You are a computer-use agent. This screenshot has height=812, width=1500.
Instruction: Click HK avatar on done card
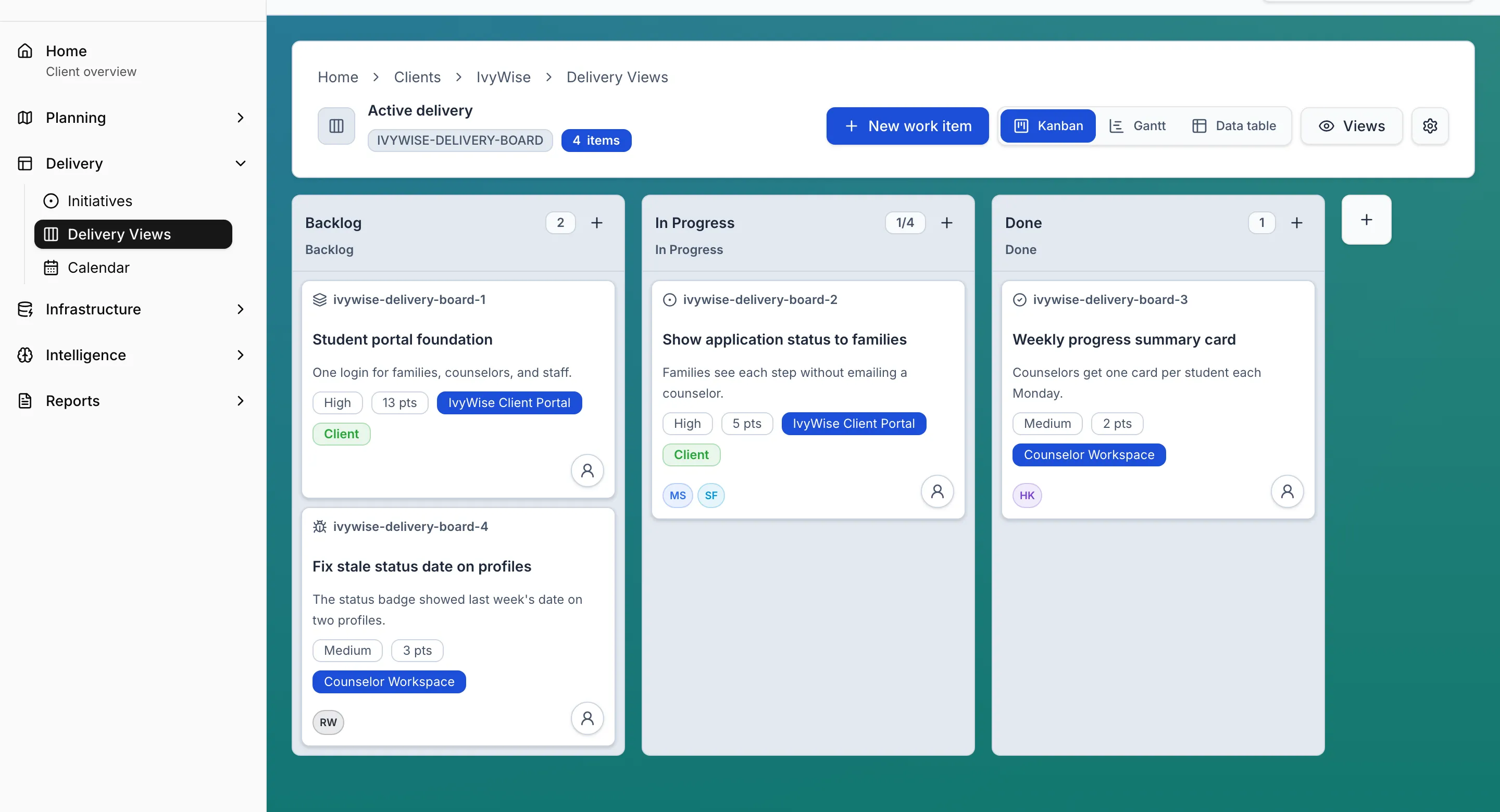coord(1027,496)
